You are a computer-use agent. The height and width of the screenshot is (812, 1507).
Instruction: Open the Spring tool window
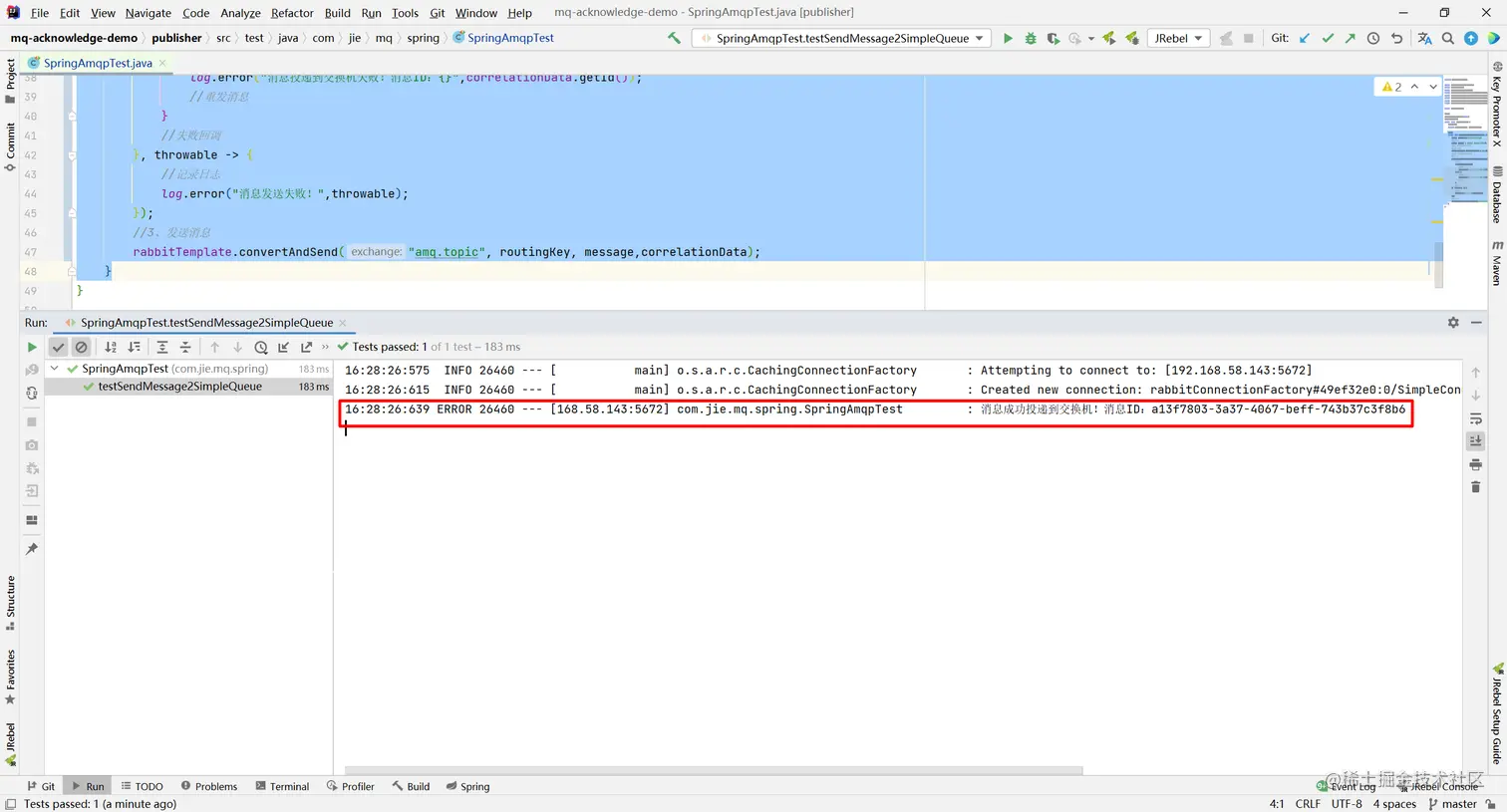[x=467, y=786]
